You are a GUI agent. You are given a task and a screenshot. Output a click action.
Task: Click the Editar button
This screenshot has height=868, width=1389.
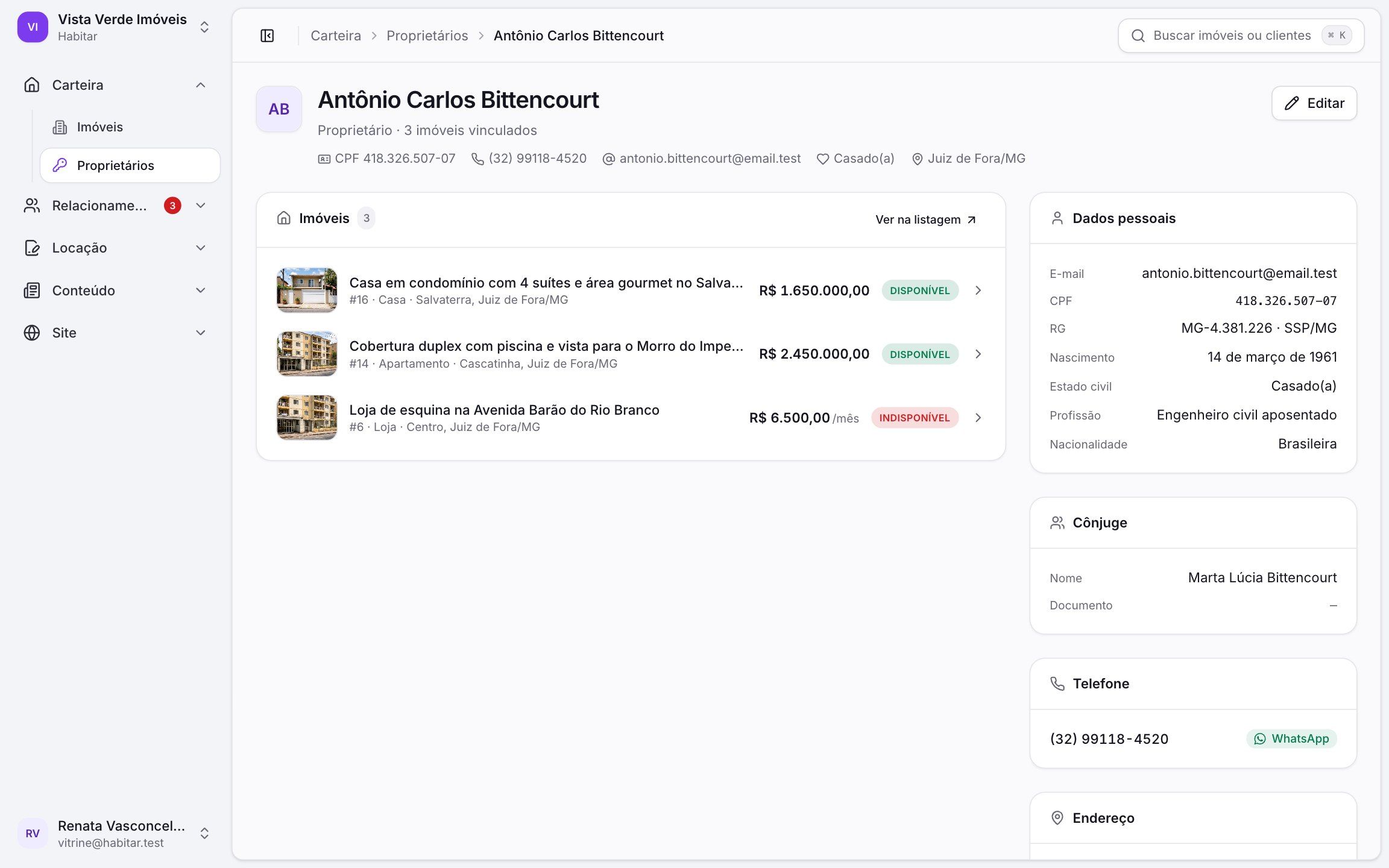[x=1314, y=103]
